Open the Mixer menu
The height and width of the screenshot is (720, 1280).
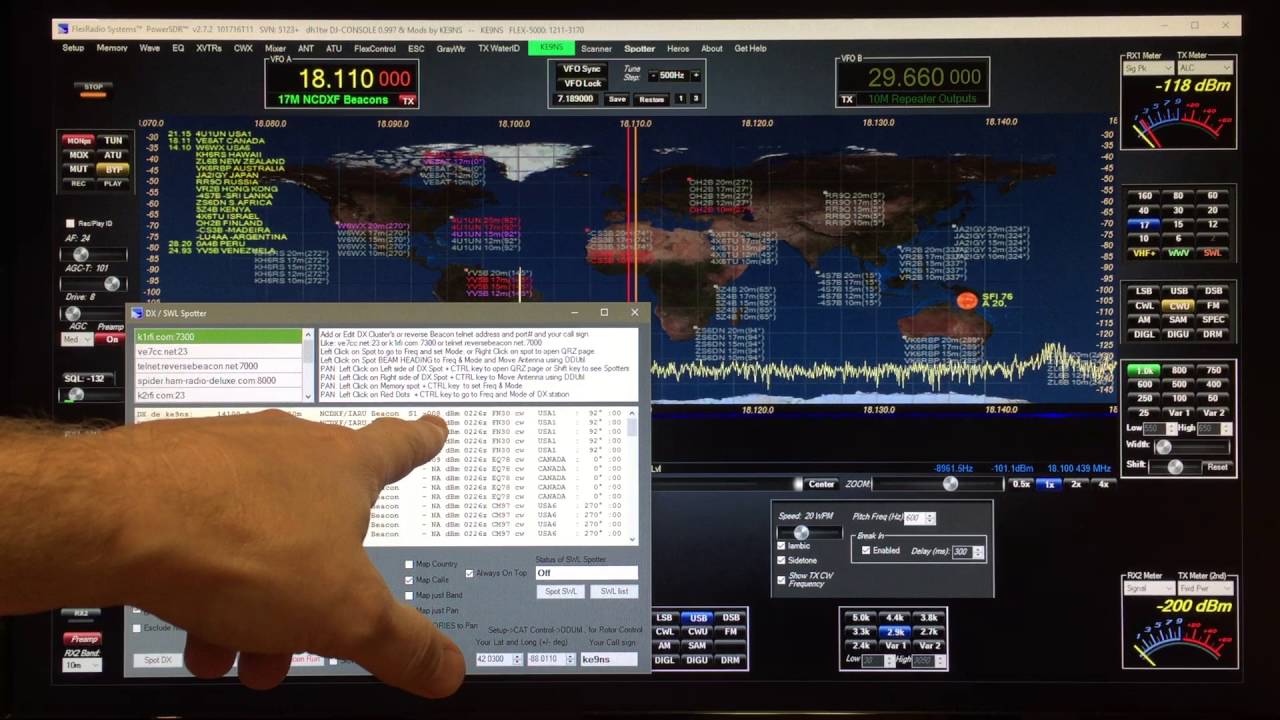click(275, 48)
